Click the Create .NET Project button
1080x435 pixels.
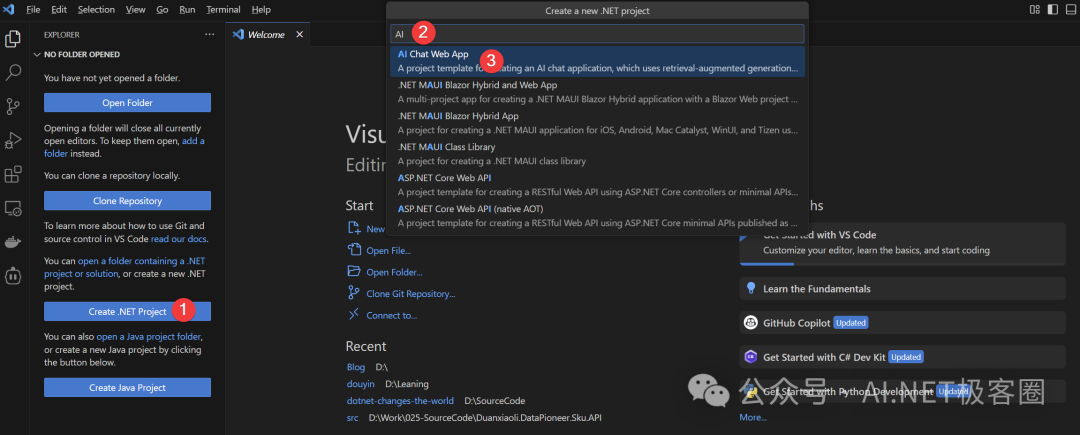pos(127,311)
